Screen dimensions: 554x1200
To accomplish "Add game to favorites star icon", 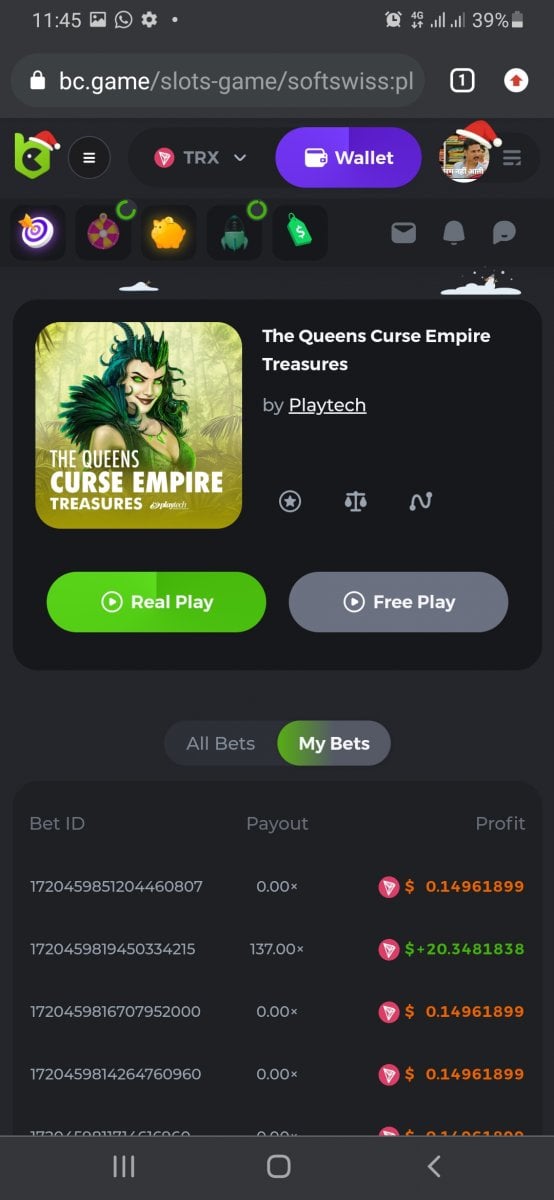I will pyautogui.click(x=290, y=502).
